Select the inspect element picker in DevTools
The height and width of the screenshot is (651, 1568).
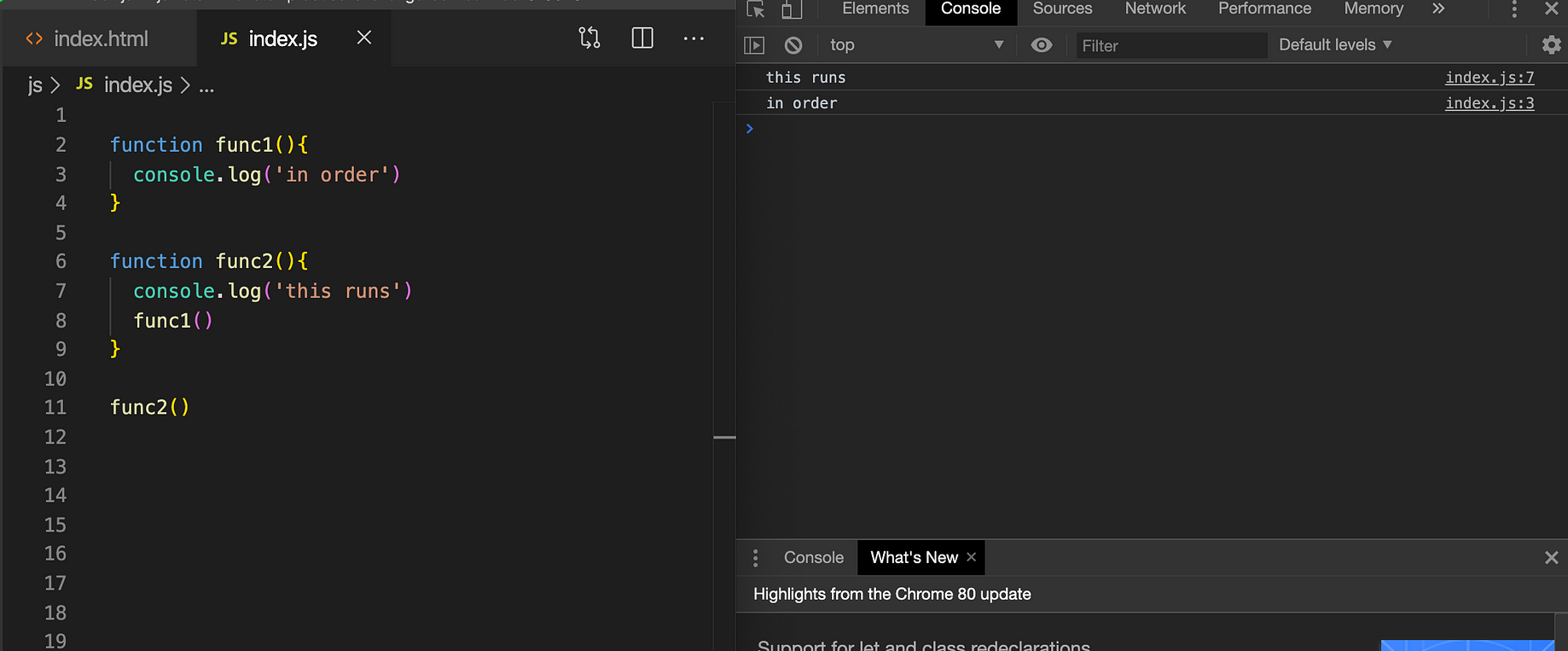[756, 9]
